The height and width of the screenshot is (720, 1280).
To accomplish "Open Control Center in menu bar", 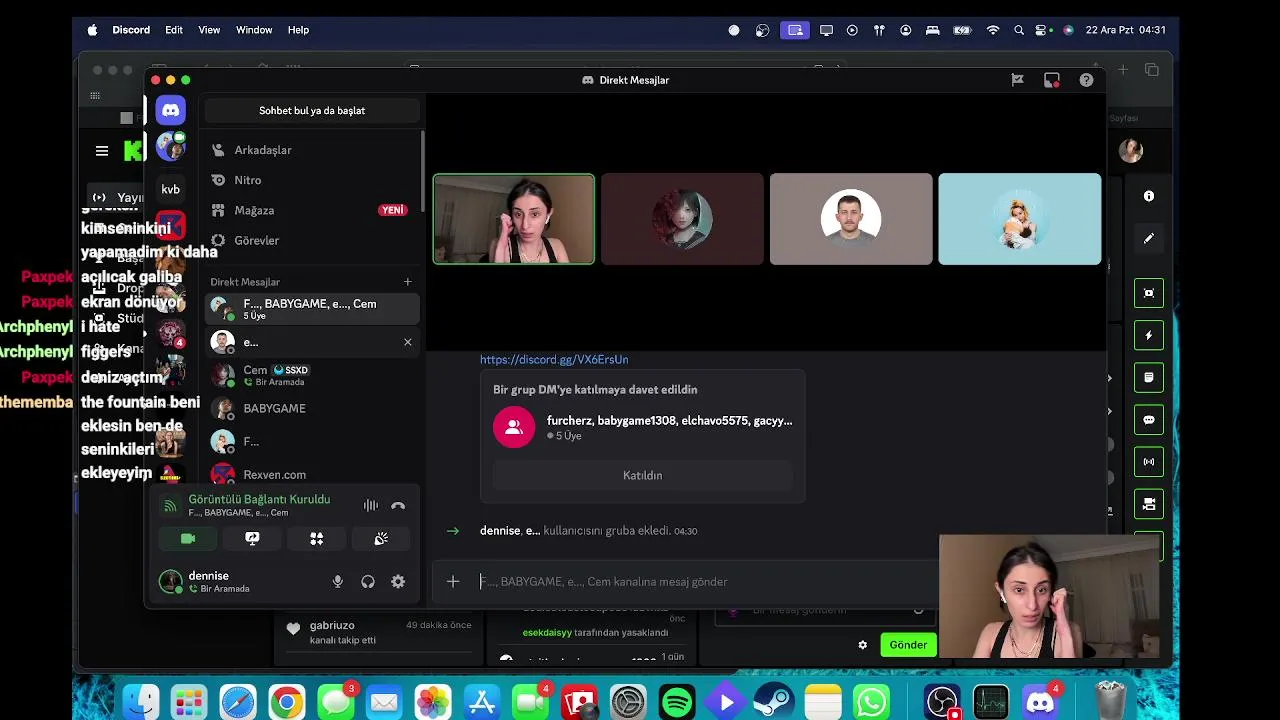I will coord(1043,30).
